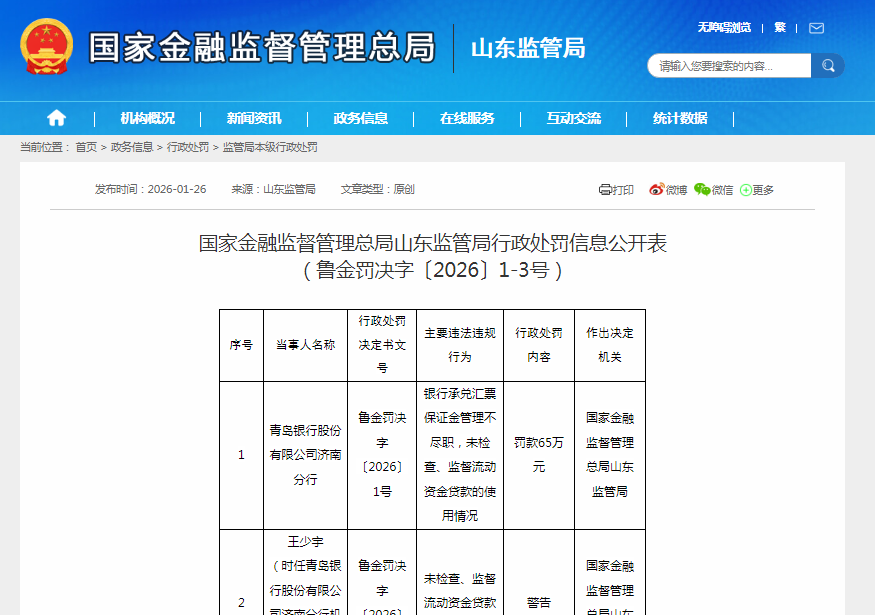
Task: Click the search magnifier button
Action: click(828, 66)
